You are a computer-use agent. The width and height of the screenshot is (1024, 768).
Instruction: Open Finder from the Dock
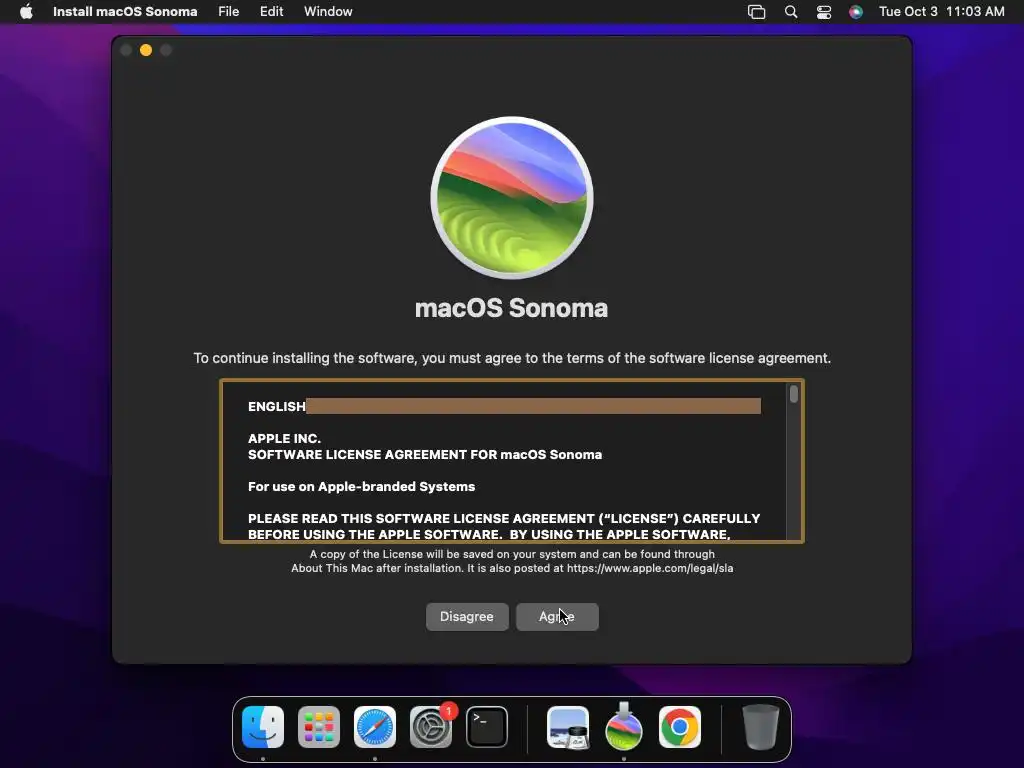pyautogui.click(x=263, y=727)
